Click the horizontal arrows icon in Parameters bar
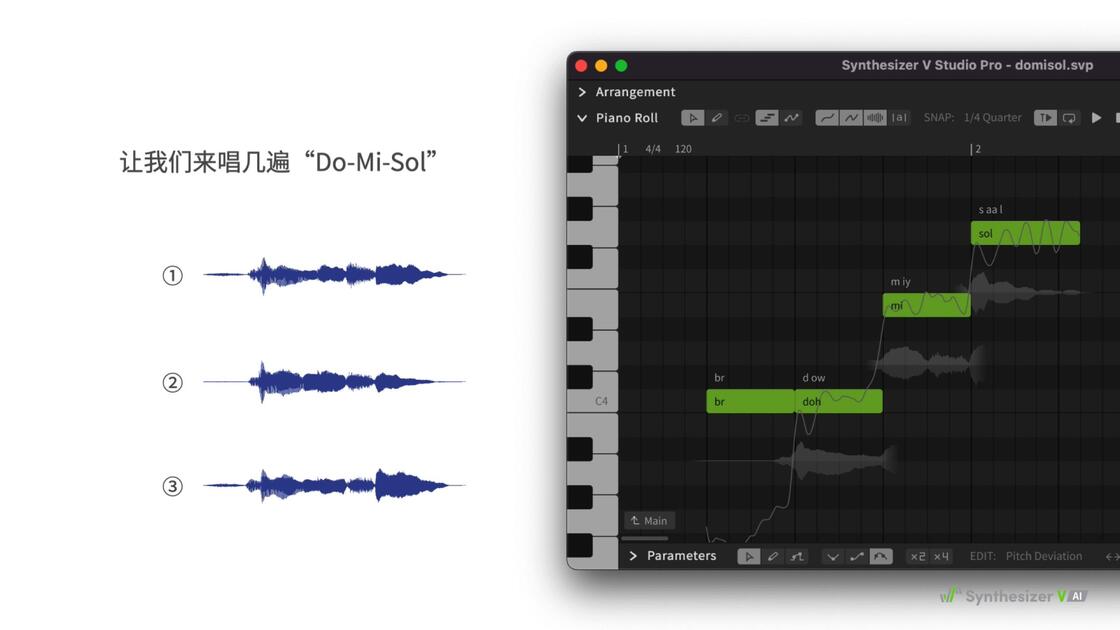Screen dimensions: 1120x630 pos(1112,556)
